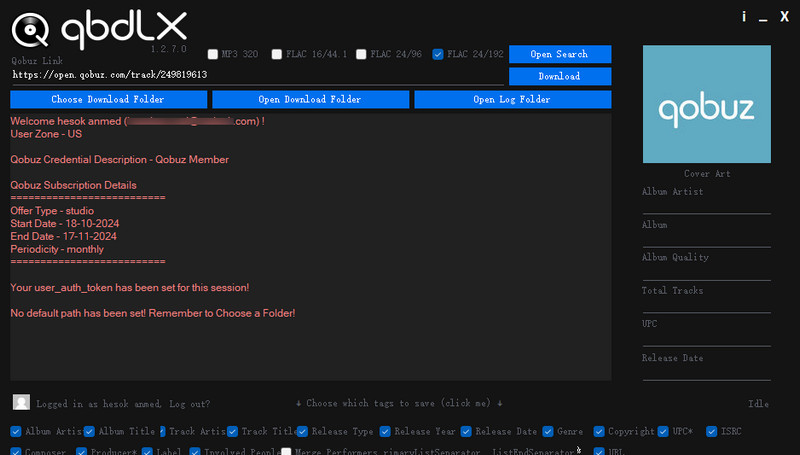Toggle Track Title tag checkbox
This screenshot has width=800, height=455.
tap(233, 432)
